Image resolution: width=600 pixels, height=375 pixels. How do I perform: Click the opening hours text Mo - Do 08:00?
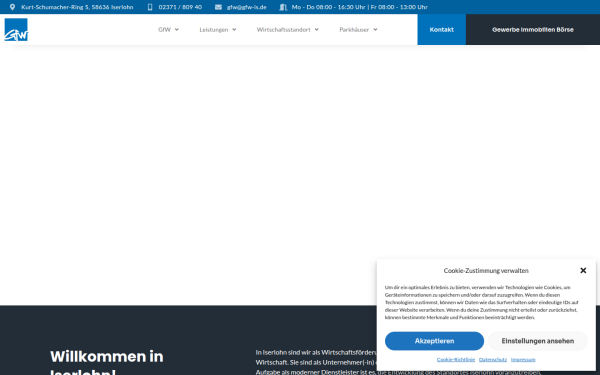(360, 7)
